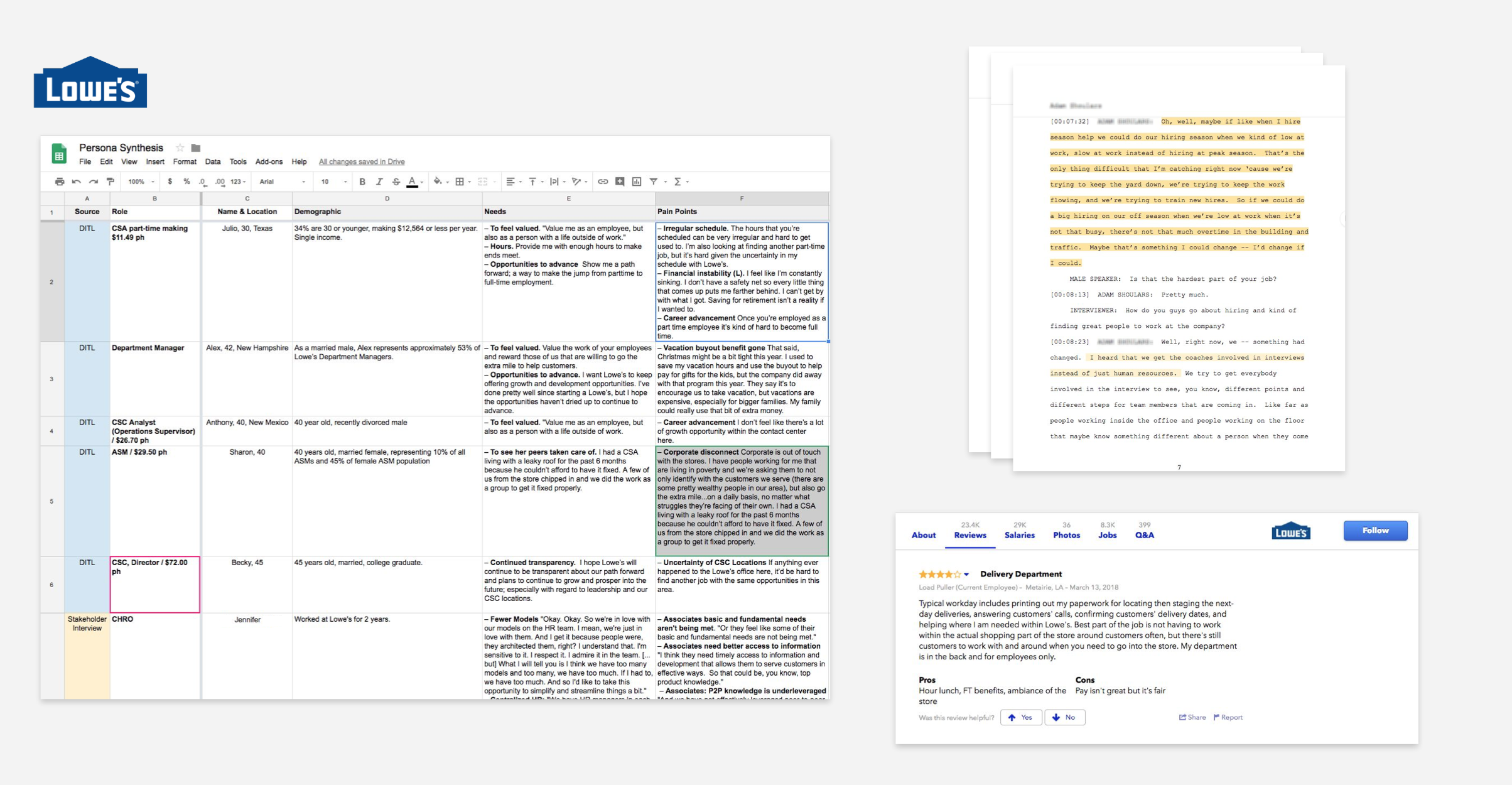Select the 'Pain Points' header cell
Viewport: 1512px width, 785px height.
point(742,212)
